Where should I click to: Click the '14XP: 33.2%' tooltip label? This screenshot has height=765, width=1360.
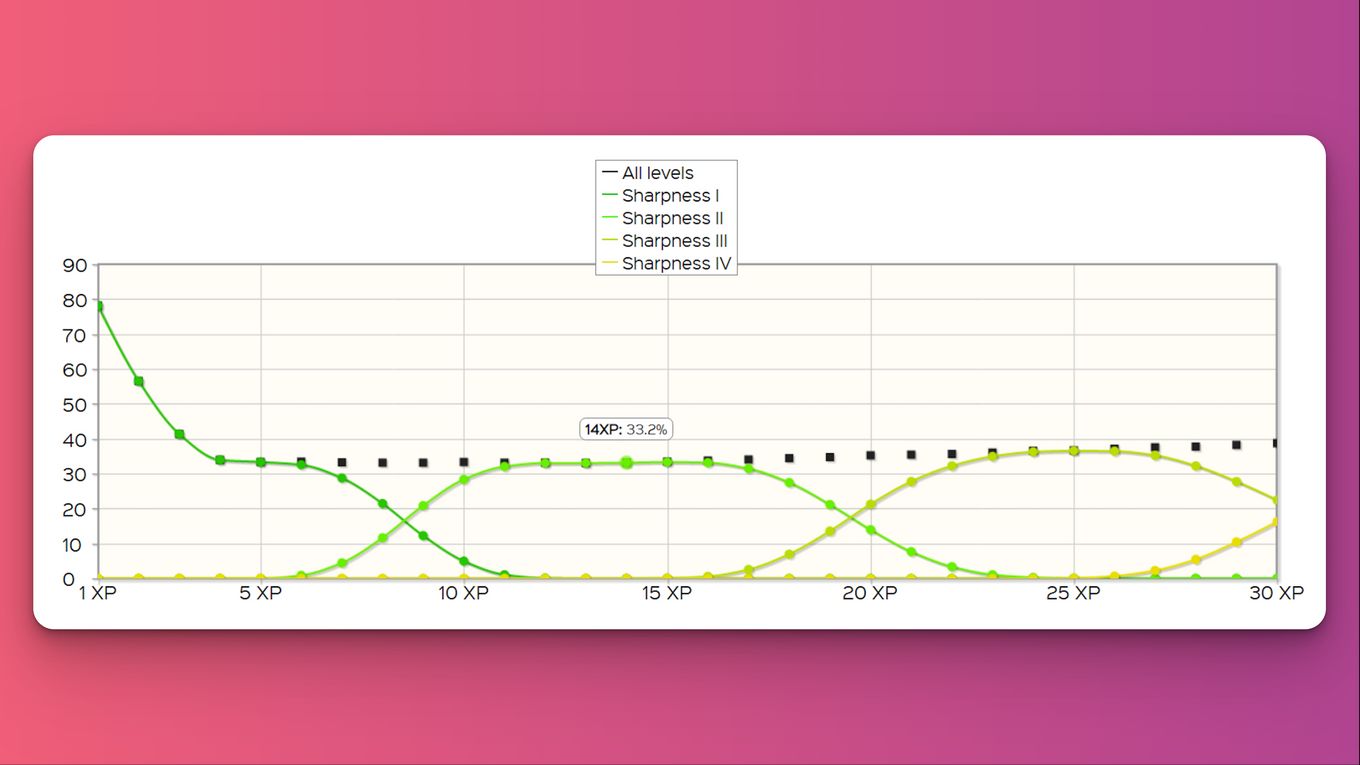point(626,429)
